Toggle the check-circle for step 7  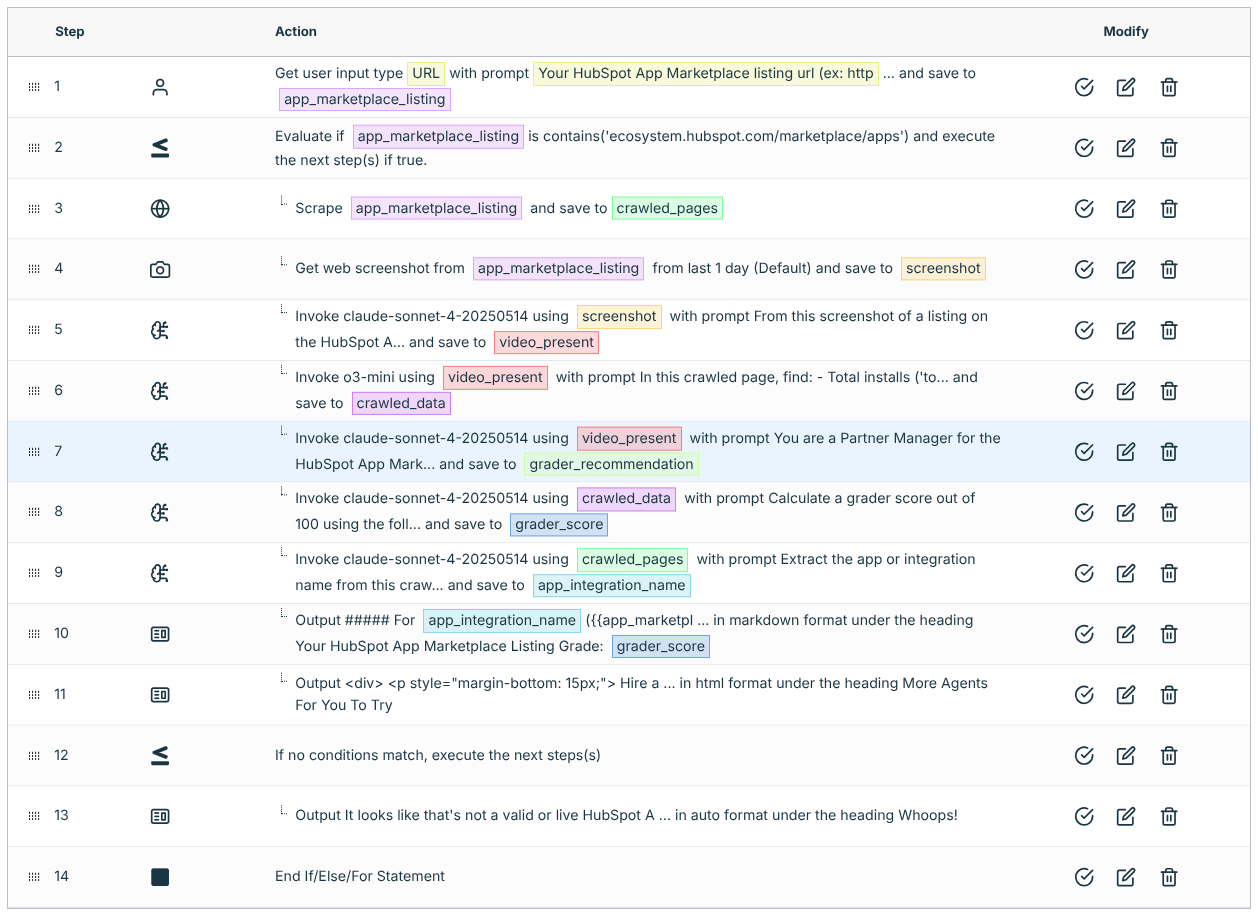click(1084, 451)
